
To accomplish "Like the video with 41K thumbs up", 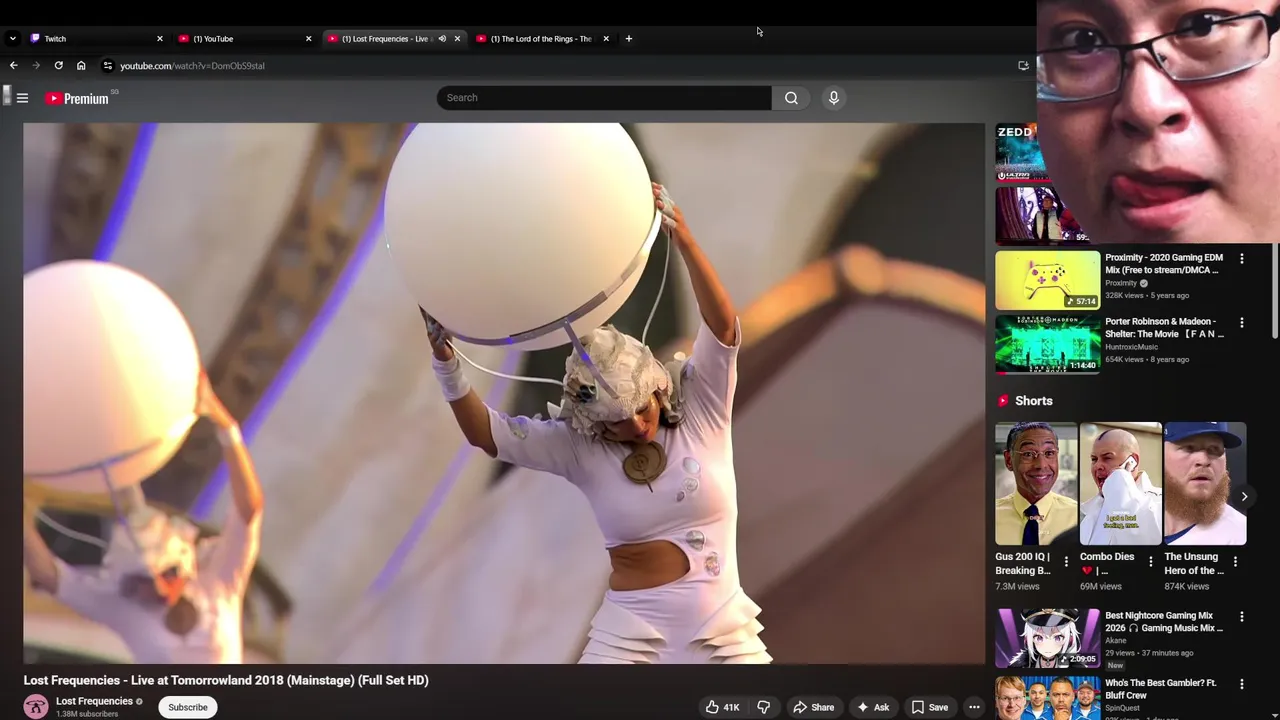I will click(722, 707).
